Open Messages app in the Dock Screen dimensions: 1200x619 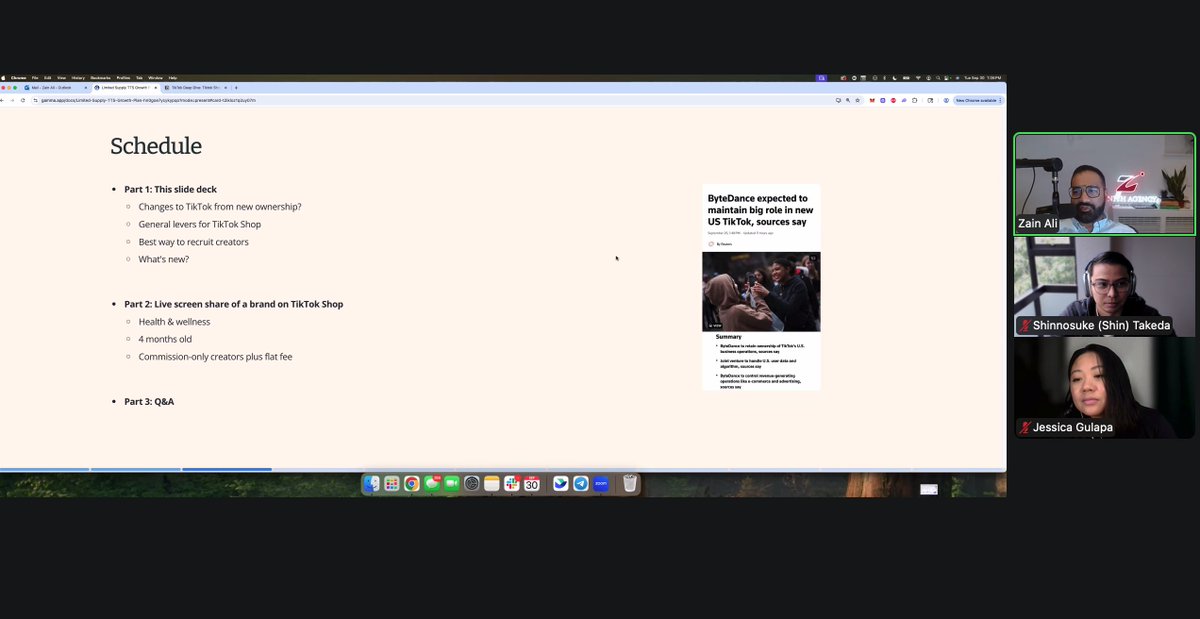click(432, 484)
